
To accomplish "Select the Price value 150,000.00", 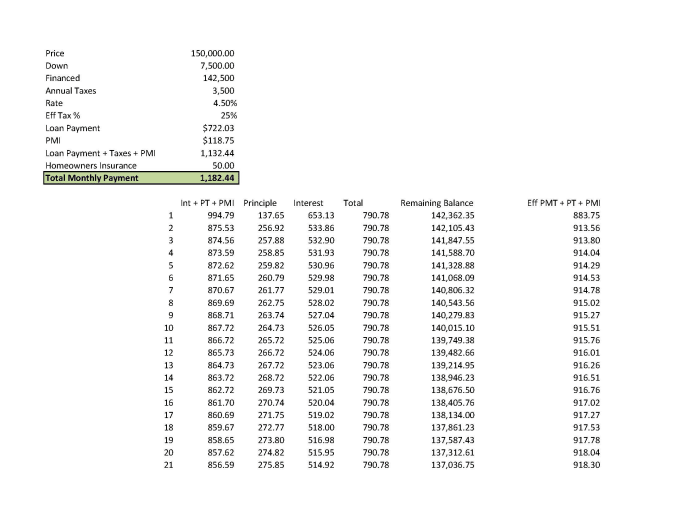I will [212, 53].
